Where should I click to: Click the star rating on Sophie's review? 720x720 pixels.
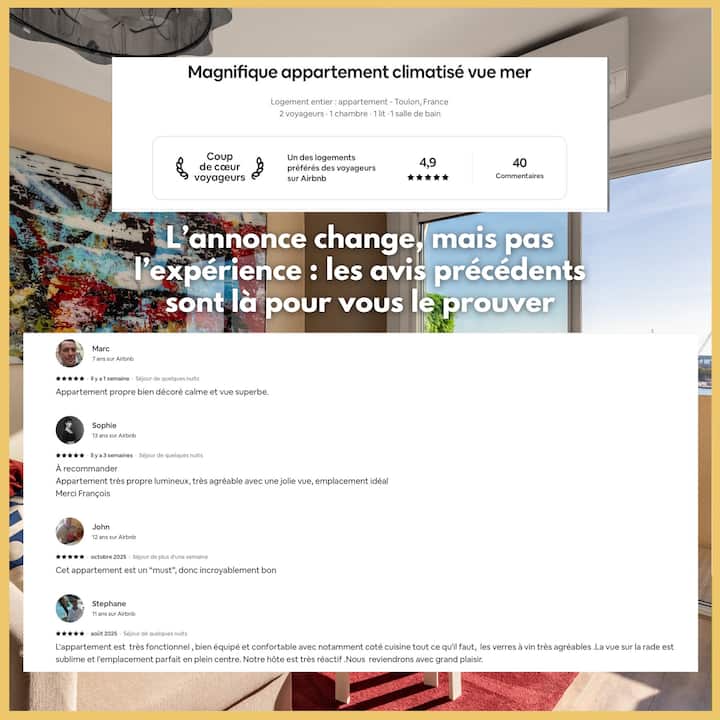pos(70,455)
